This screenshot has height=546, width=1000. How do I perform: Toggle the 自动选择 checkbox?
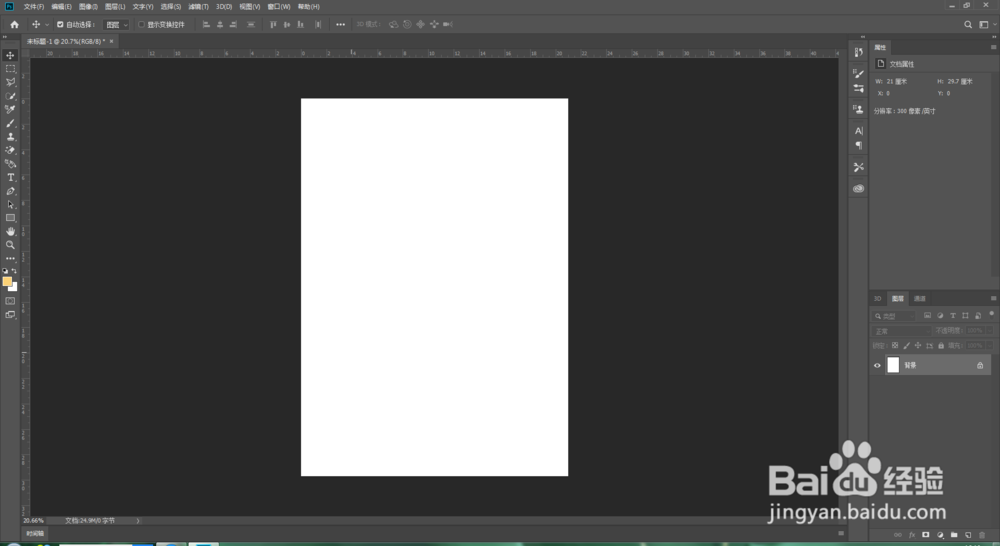pyautogui.click(x=60, y=25)
